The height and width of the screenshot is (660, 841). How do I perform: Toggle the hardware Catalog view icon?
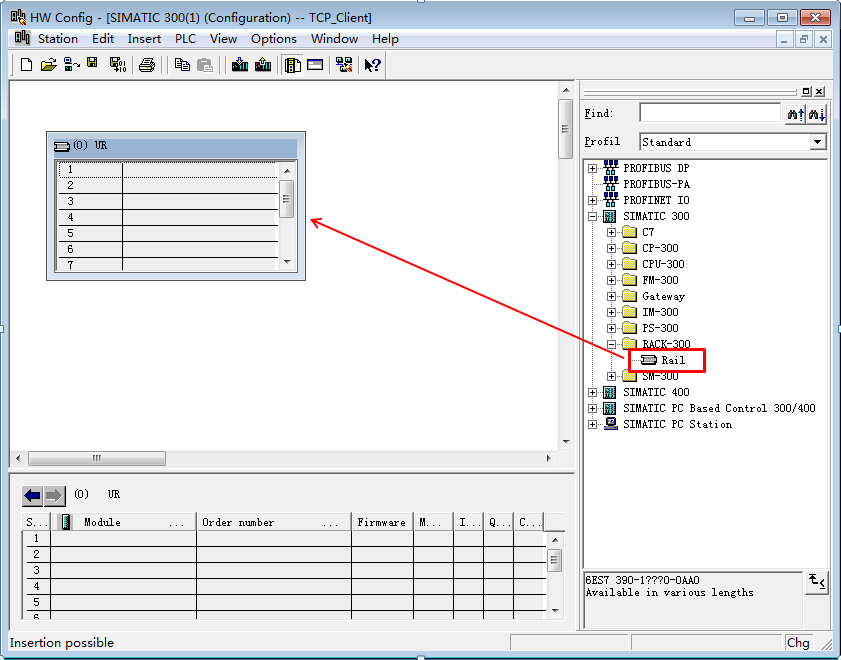click(x=292, y=65)
